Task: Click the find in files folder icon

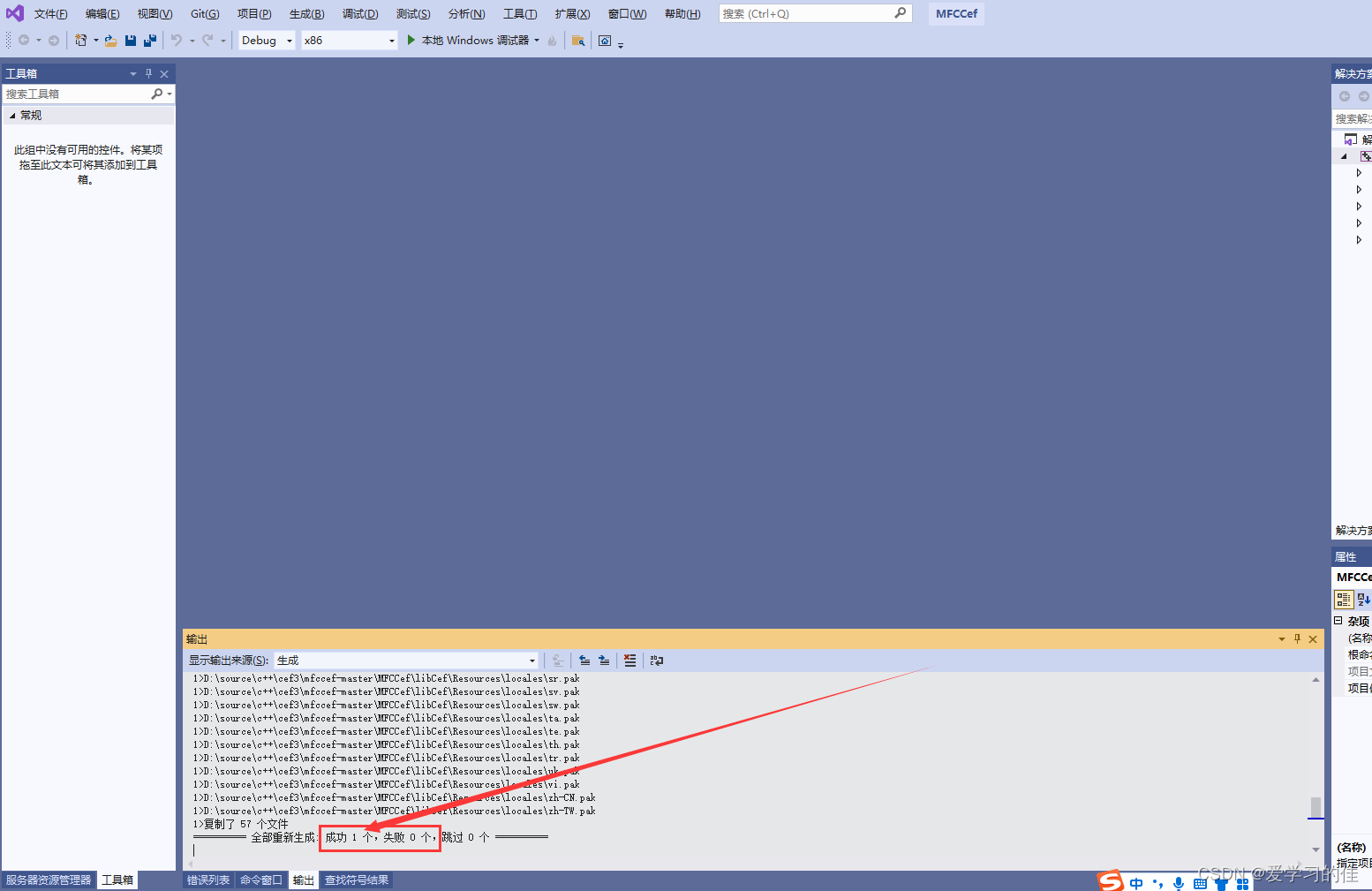Action: pyautogui.click(x=578, y=41)
